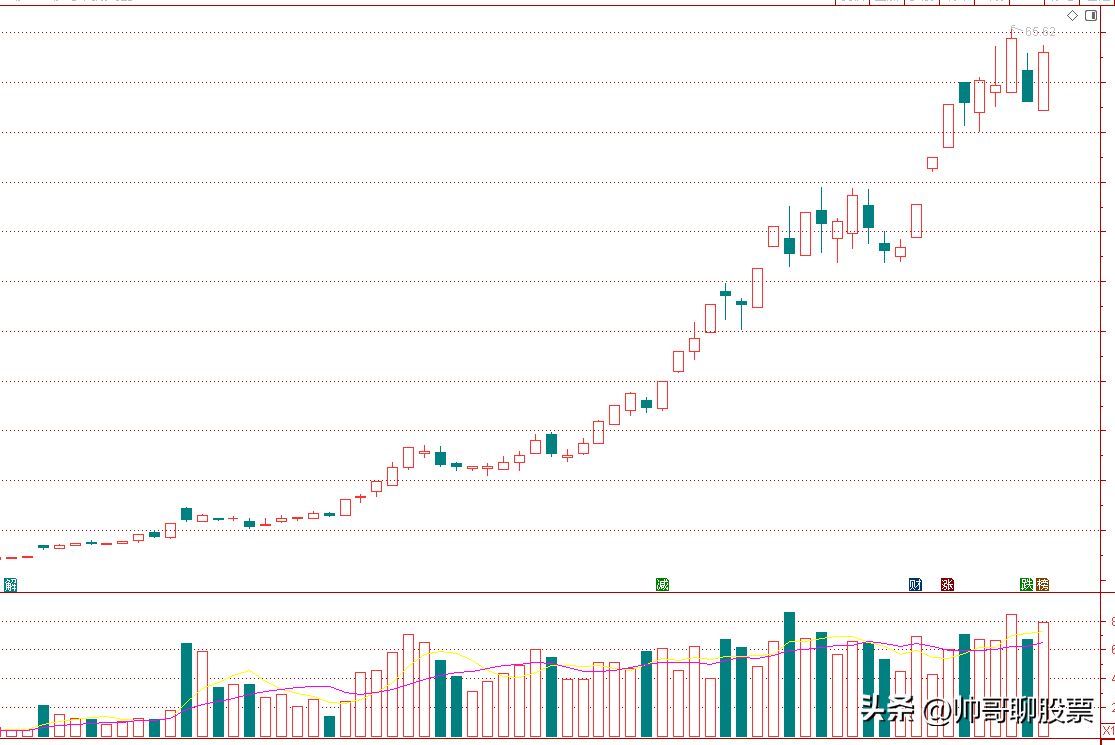Click the blue 财 marker icon
Viewport: 1115px width, 745px height.
915,584
